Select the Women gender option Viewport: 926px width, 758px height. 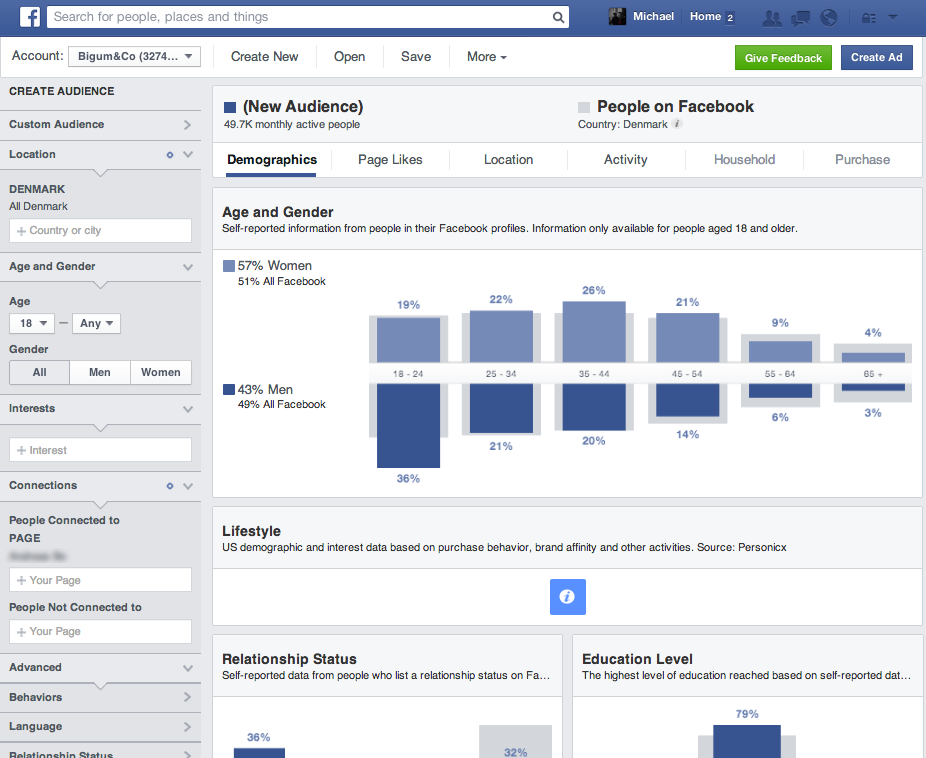161,373
